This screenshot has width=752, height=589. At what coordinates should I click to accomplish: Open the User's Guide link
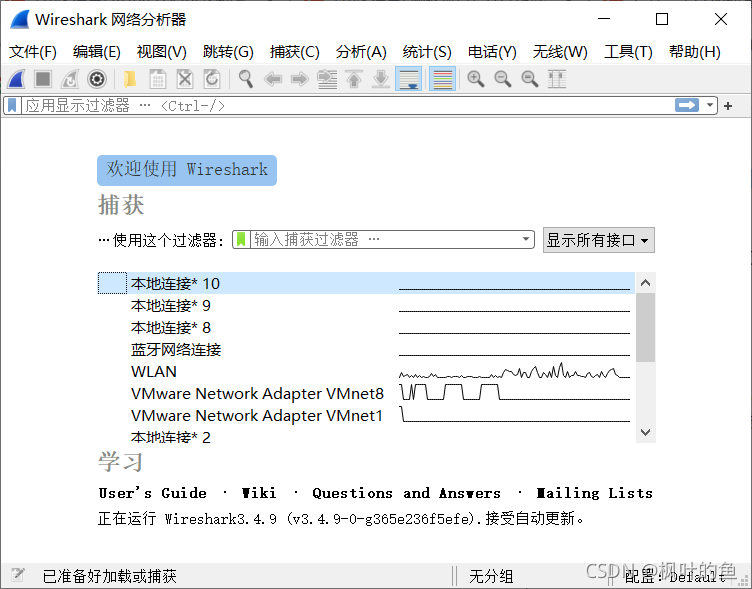point(152,493)
